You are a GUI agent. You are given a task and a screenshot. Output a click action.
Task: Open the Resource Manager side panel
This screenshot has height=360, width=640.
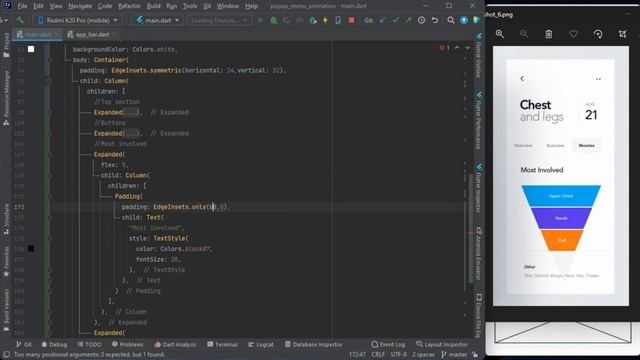click(6, 97)
